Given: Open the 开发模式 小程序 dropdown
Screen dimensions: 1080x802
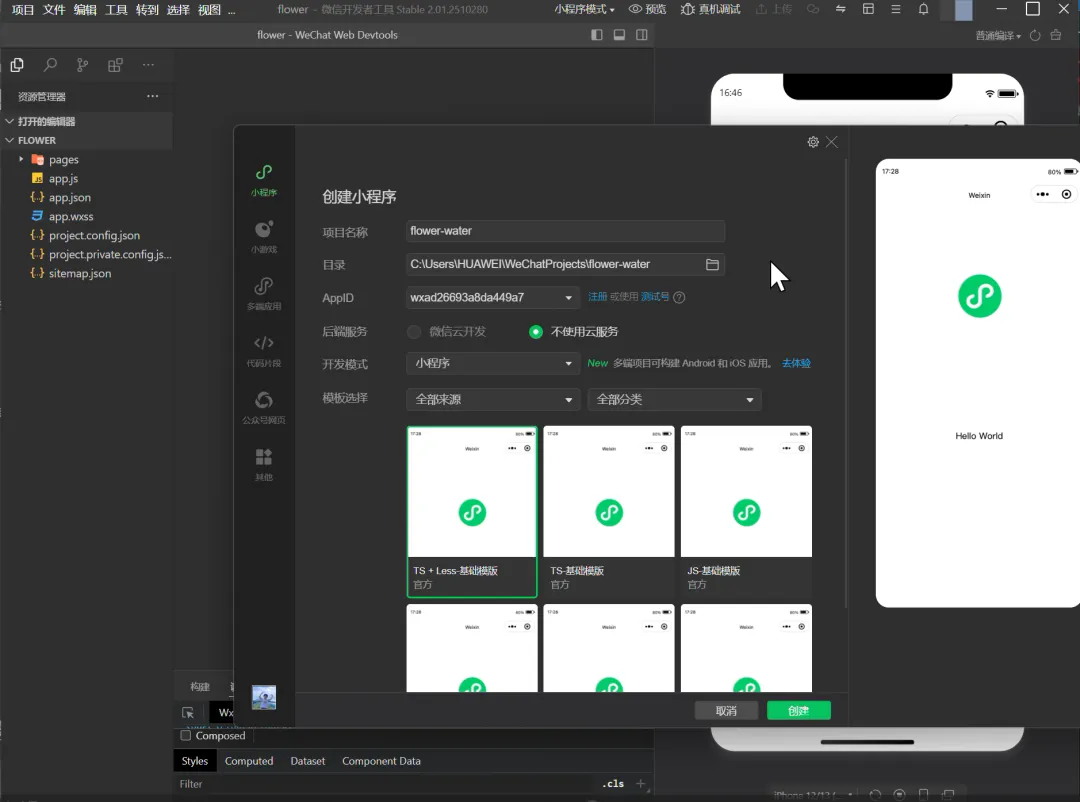Looking at the screenshot, I should pos(492,363).
